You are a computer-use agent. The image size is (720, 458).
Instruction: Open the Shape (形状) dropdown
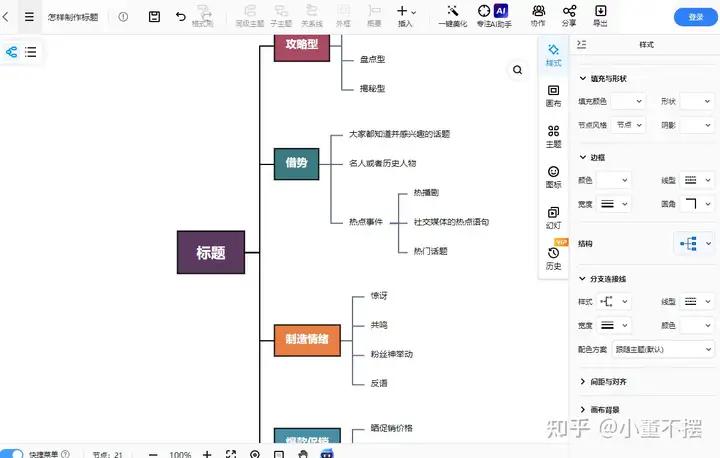tap(697, 101)
